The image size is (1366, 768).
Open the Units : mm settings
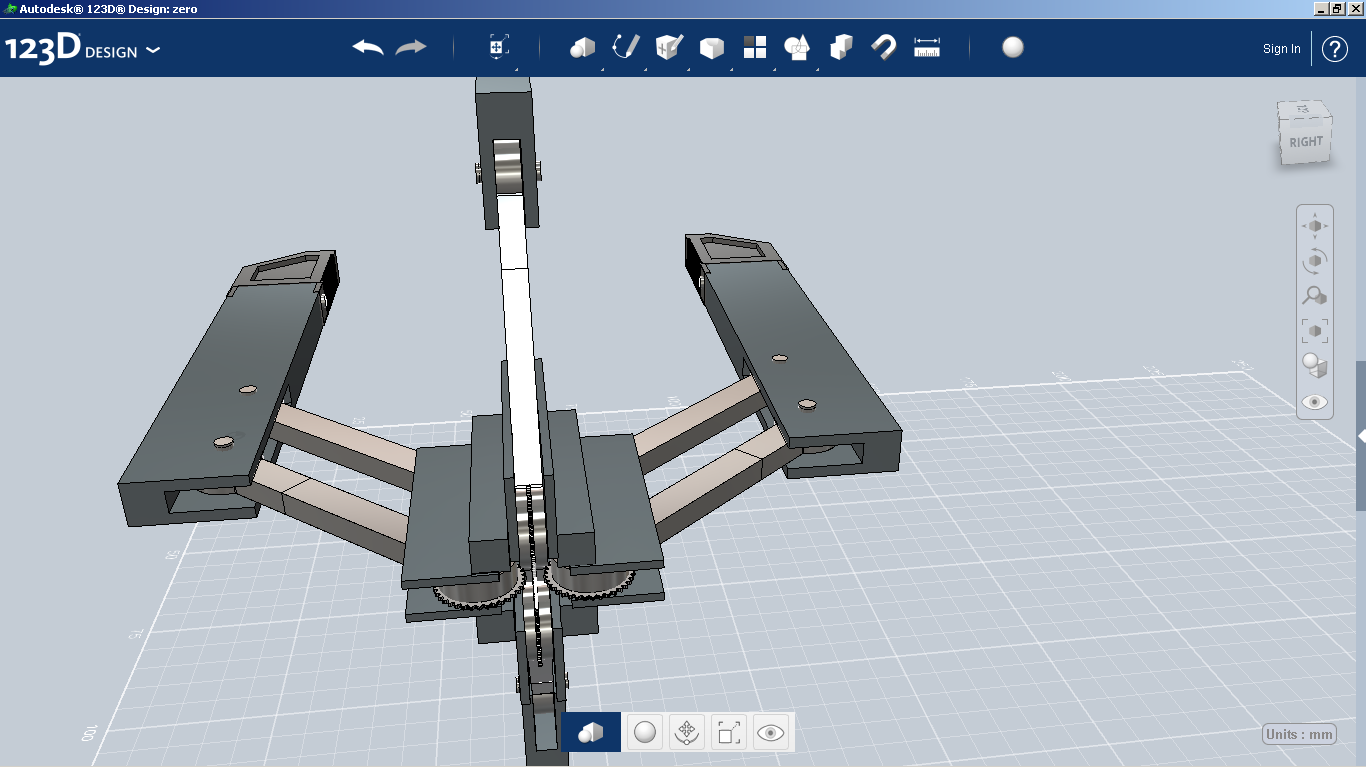coord(1299,734)
